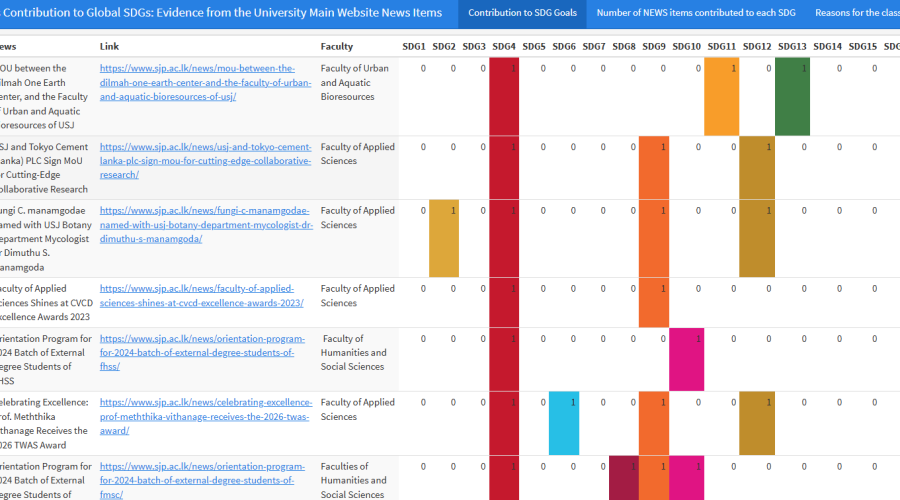
Task: Click Faculty of Urban and Aquatic Bioresources cell
Action: click(355, 83)
